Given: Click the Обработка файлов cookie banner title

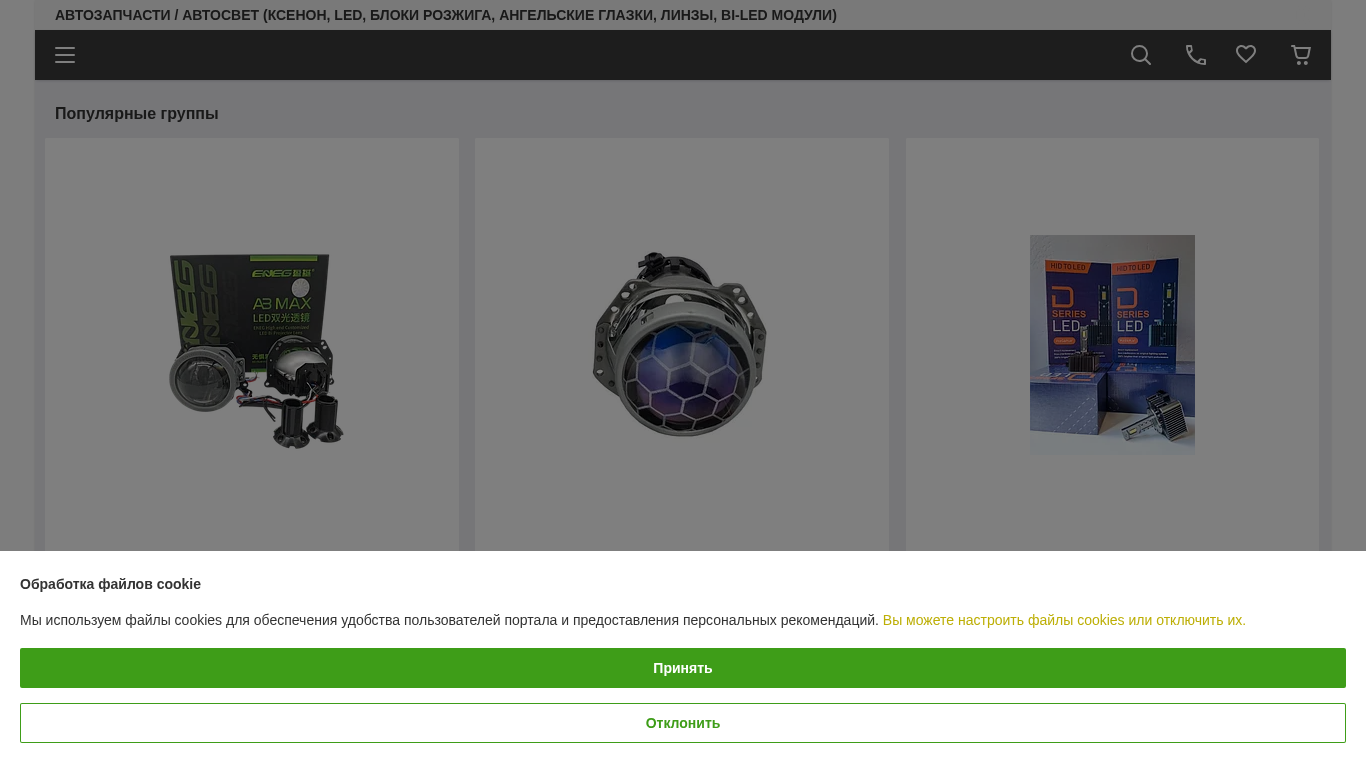Looking at the screenshot, I should pyautogui.click(x=110, y=584).
